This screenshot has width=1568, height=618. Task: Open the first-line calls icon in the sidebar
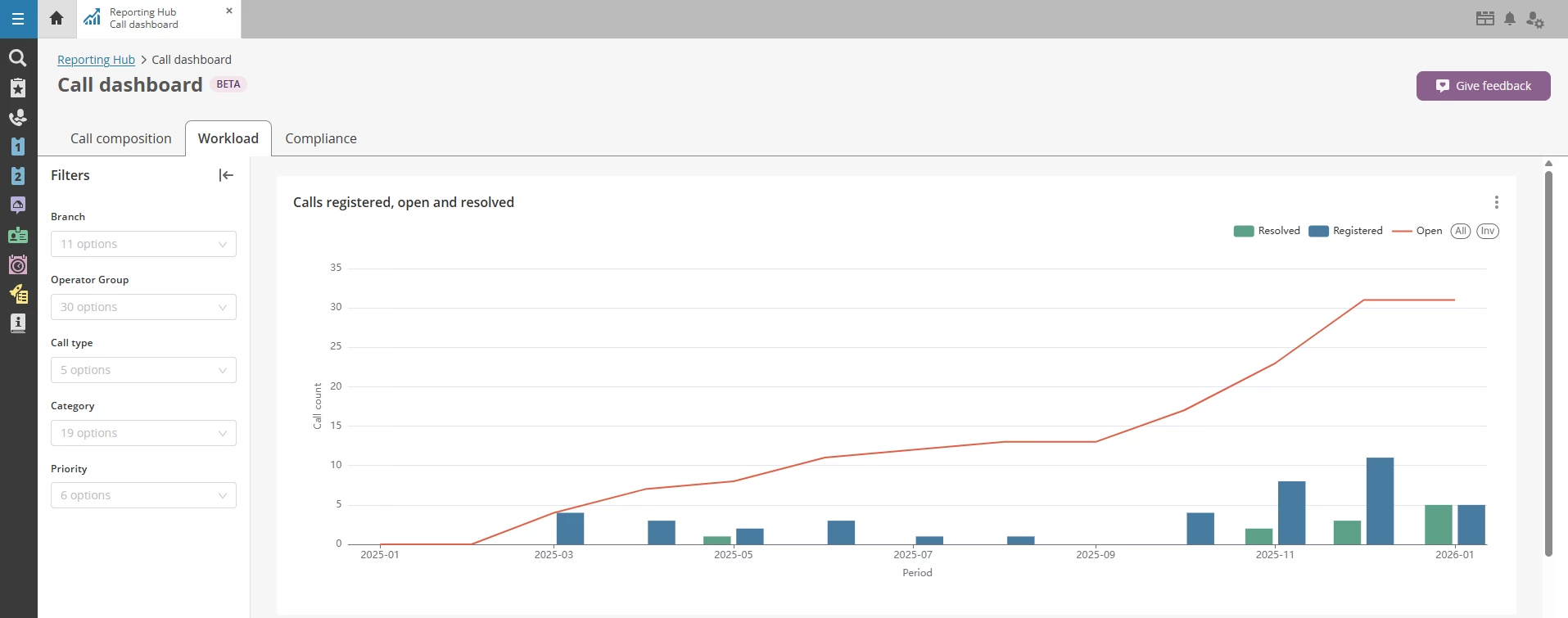(x=17, y=147)
